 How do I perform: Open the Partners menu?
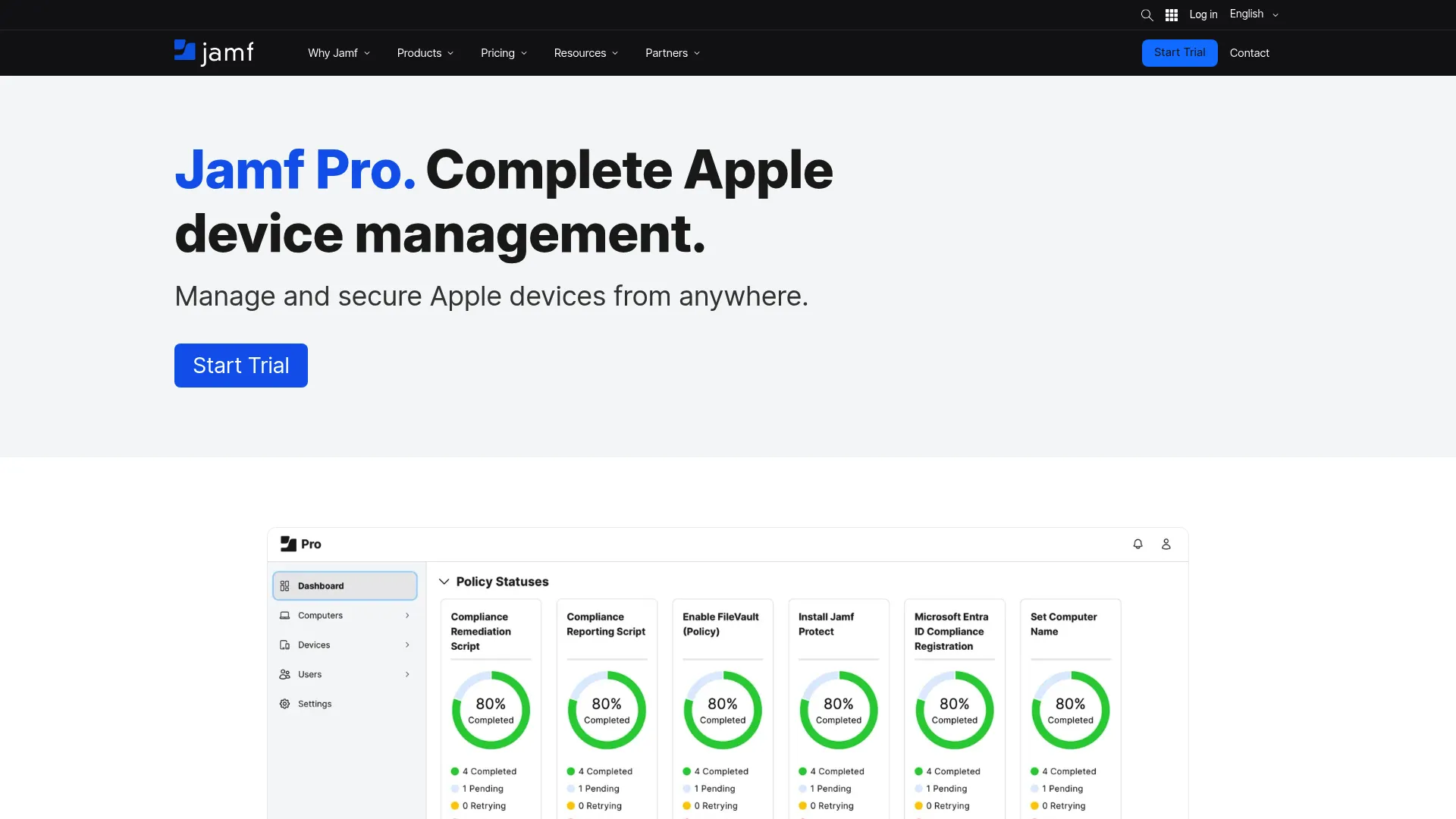673,53
